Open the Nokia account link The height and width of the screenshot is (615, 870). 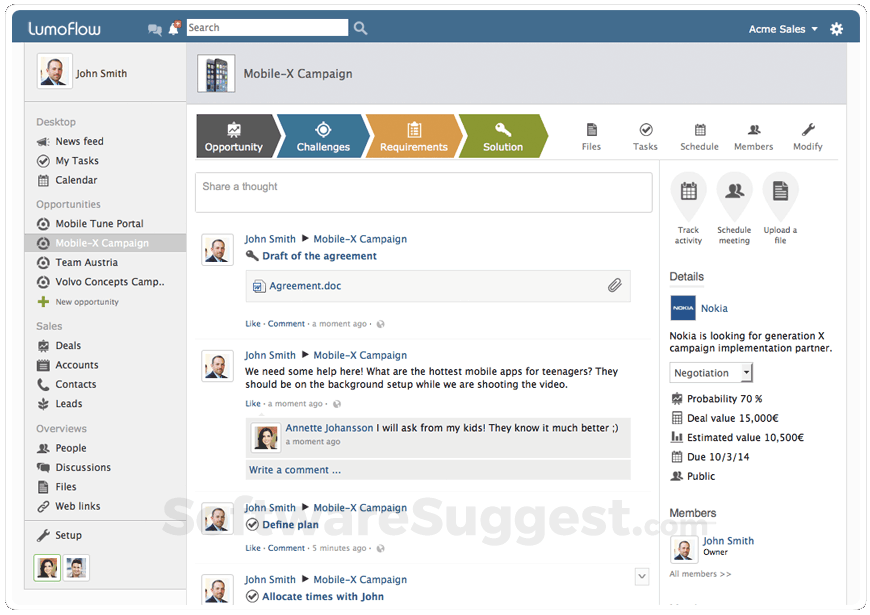[x=714, y=309]
